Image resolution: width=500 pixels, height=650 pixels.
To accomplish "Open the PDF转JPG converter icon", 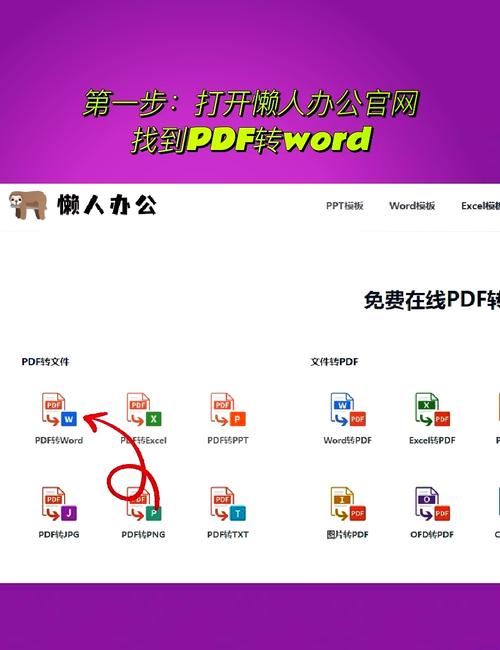I will click(59, 504).
